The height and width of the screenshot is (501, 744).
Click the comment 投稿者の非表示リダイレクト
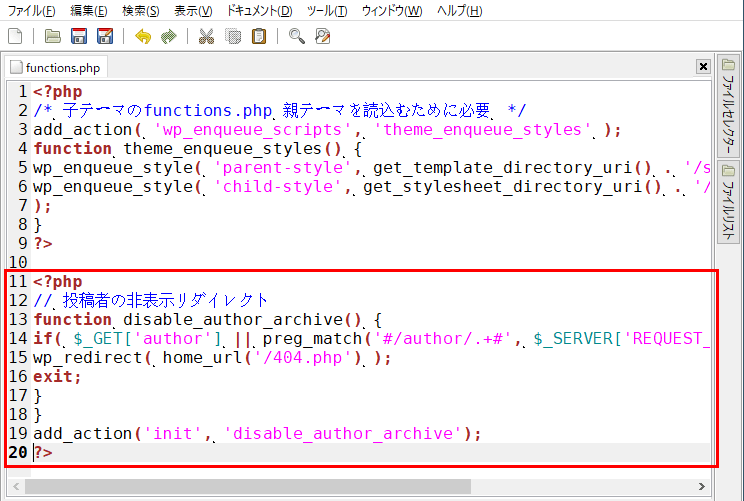(x=166, y=300)
